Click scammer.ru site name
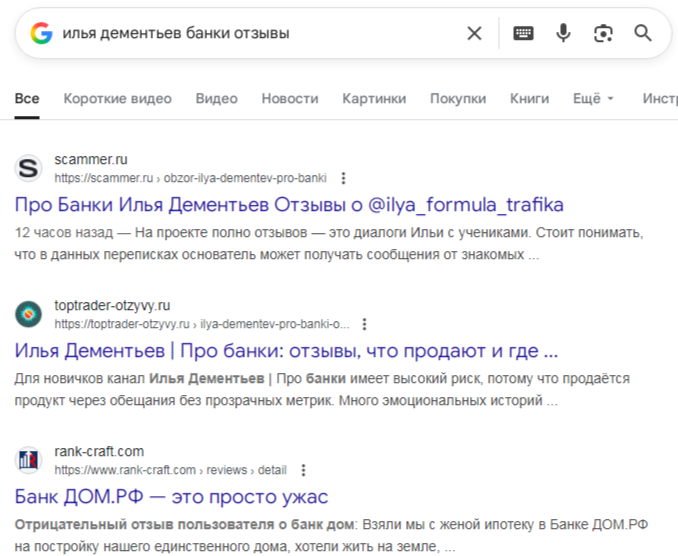678x556 pixels. 91,160
